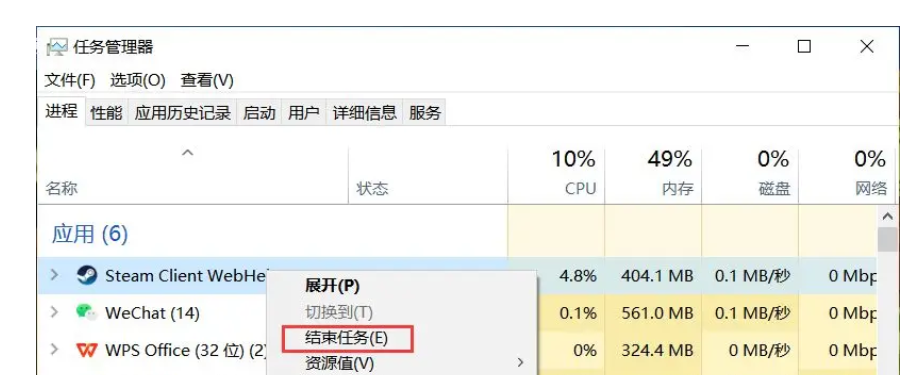Open the 文件(F) menu
The height and width of the screenshot is (375, 920).
[x=70, y=80]
